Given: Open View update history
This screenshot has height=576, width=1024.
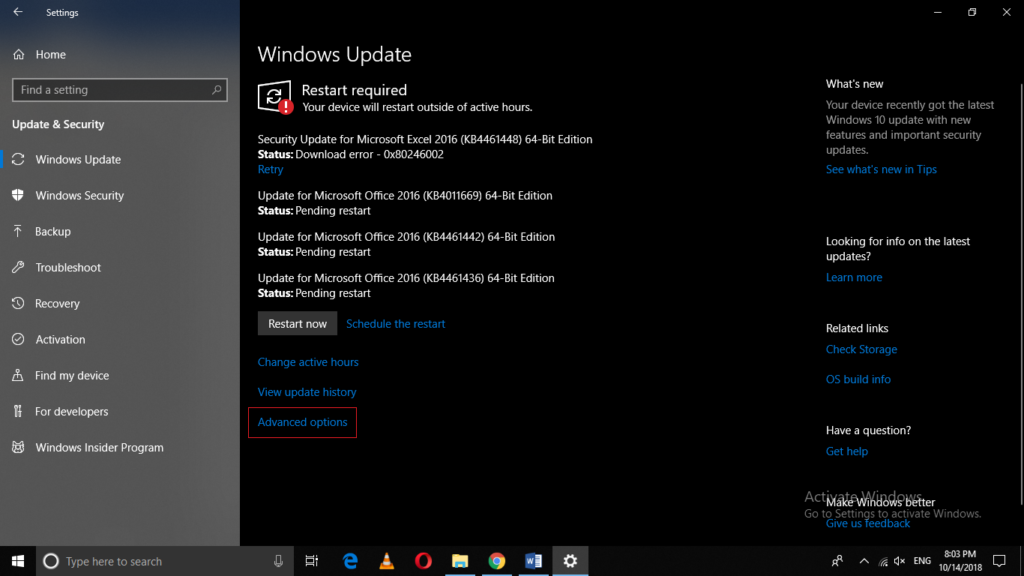Looking at the screenshot, I should tap(307, 392).
